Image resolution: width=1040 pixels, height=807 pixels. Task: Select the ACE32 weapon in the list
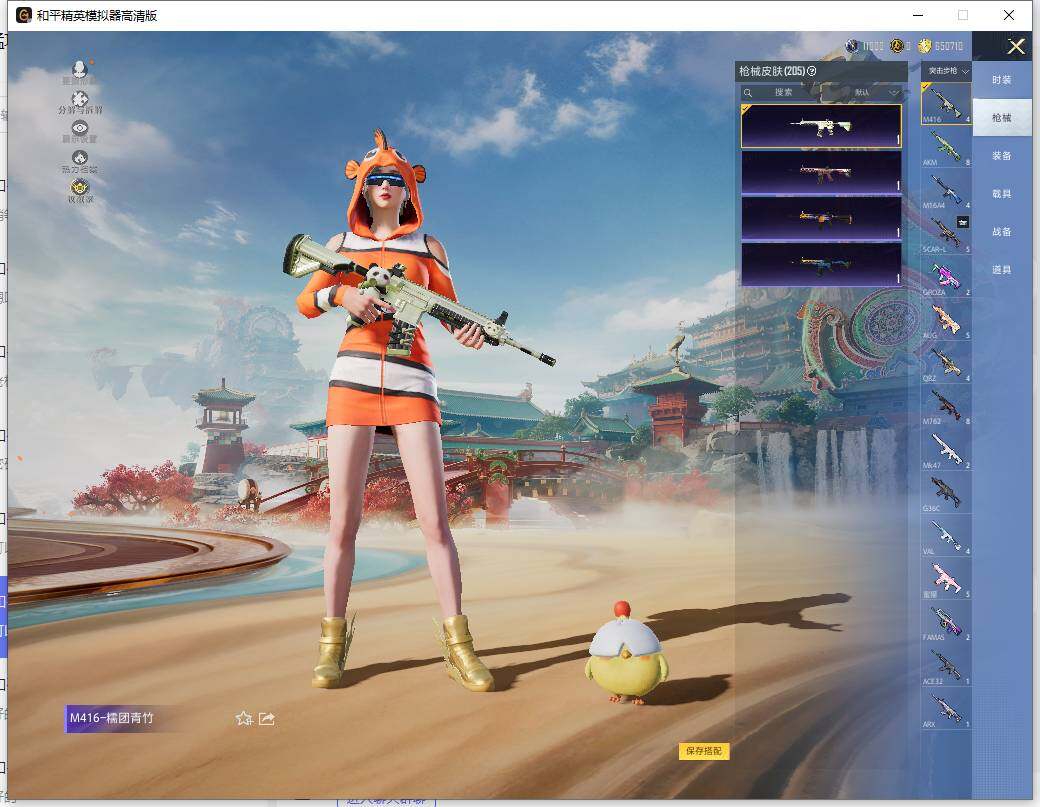[946, 665]
